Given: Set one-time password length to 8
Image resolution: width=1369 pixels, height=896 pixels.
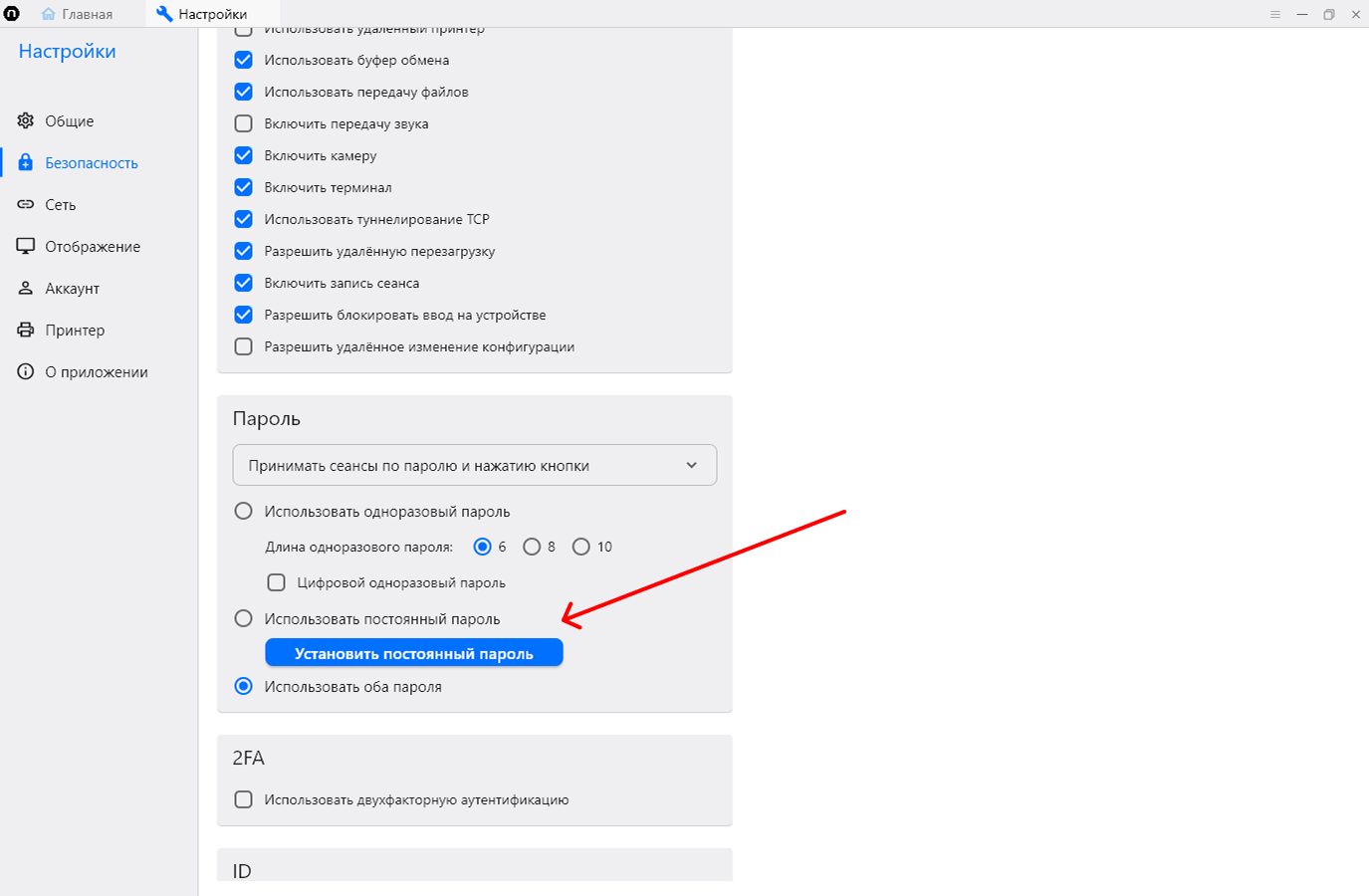Looking at the screenshot, I should pyautogui.click(x=533, y=547).
